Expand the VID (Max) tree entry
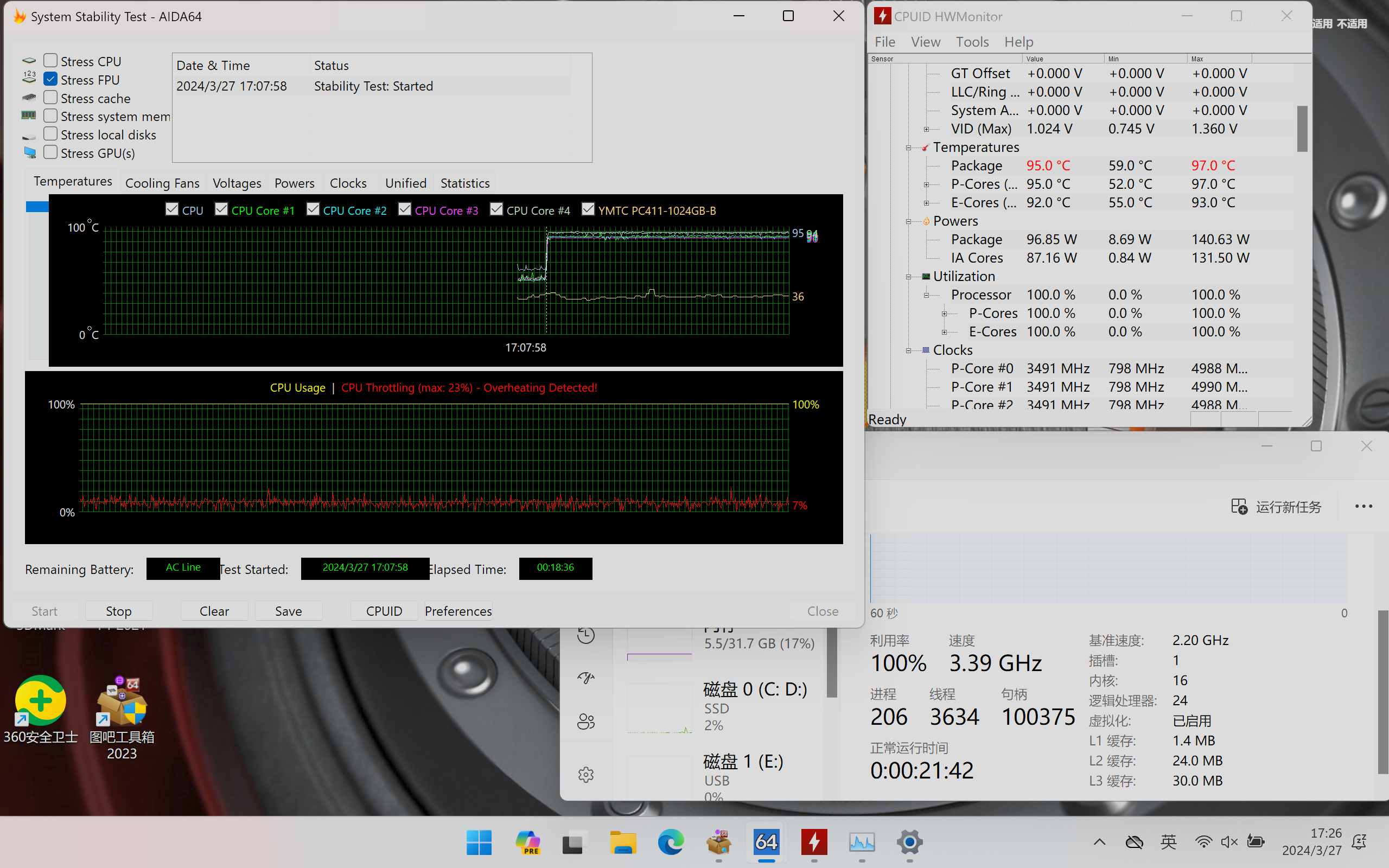 click(x=926, y=129)
